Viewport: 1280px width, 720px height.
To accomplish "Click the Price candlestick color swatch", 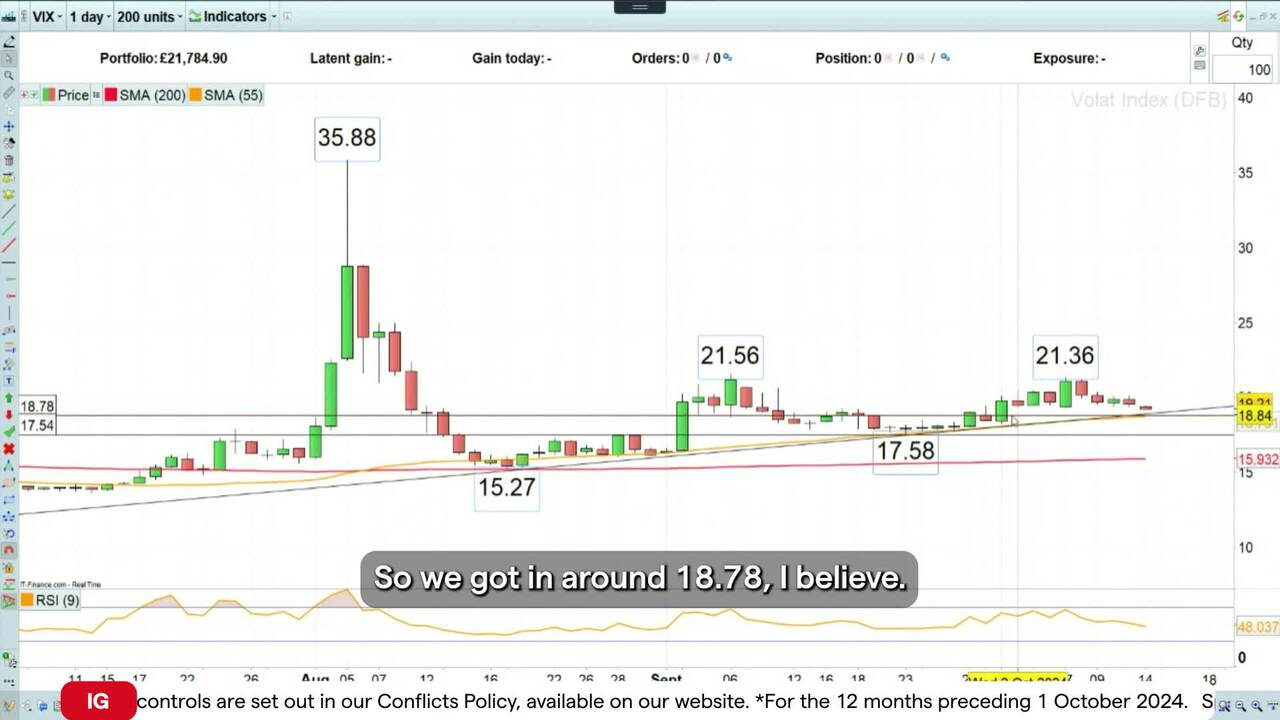I will (48, 95).
